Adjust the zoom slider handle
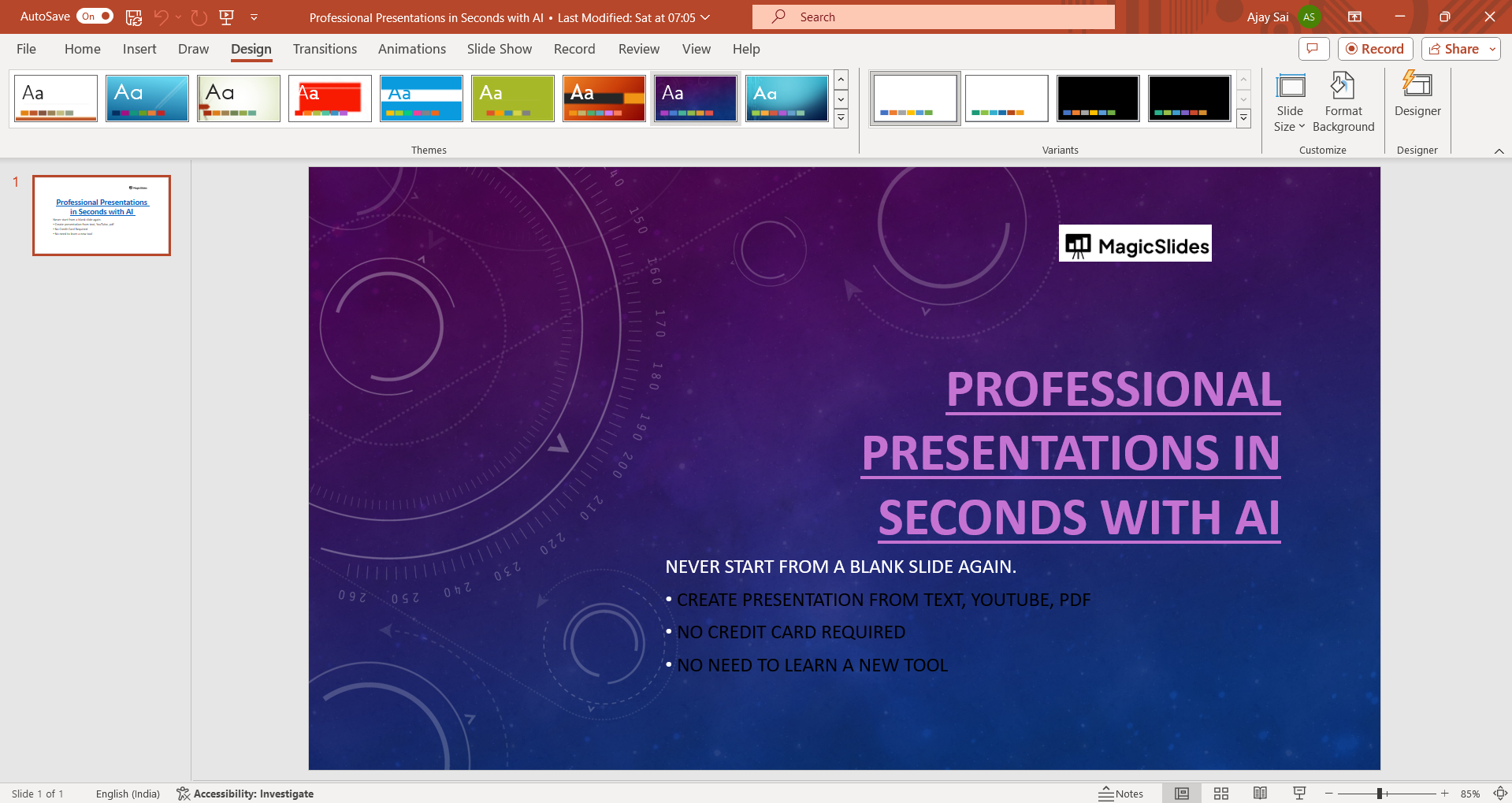 [1380, 794]
